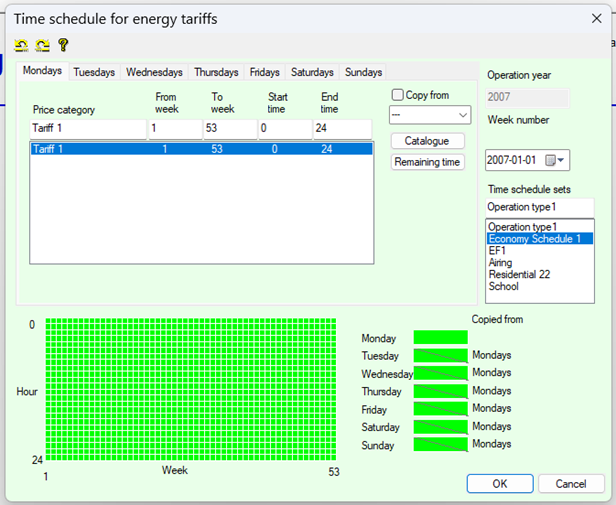The height and width of the screenshot is (505, 616).
Task: Switch to the Tuesdays tab
Action: [x=94, y=72]
